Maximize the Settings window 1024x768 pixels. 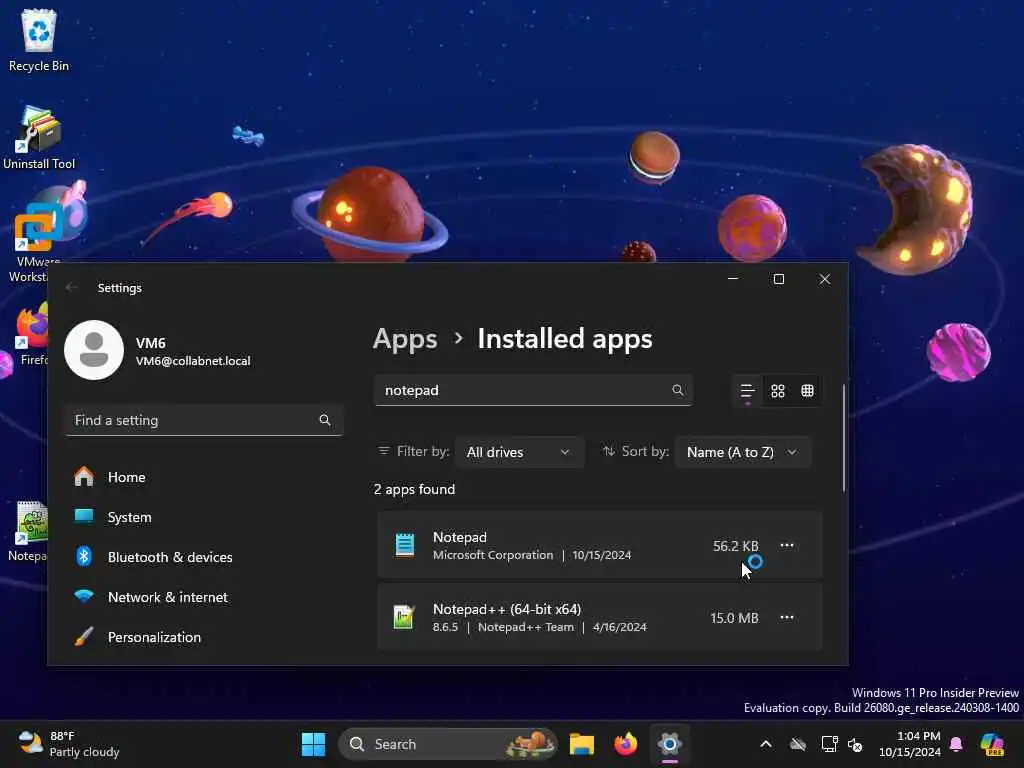[x=778, y=279]
